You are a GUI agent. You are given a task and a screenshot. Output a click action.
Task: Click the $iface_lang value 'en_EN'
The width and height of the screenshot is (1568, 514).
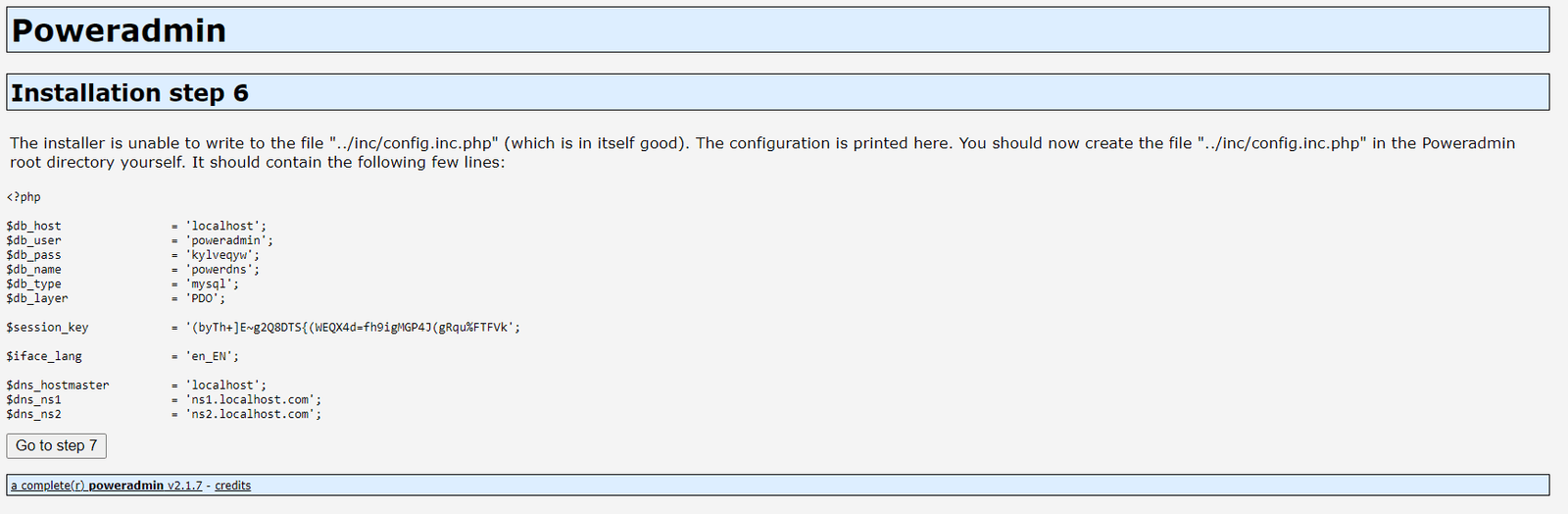tap(212, 356)
